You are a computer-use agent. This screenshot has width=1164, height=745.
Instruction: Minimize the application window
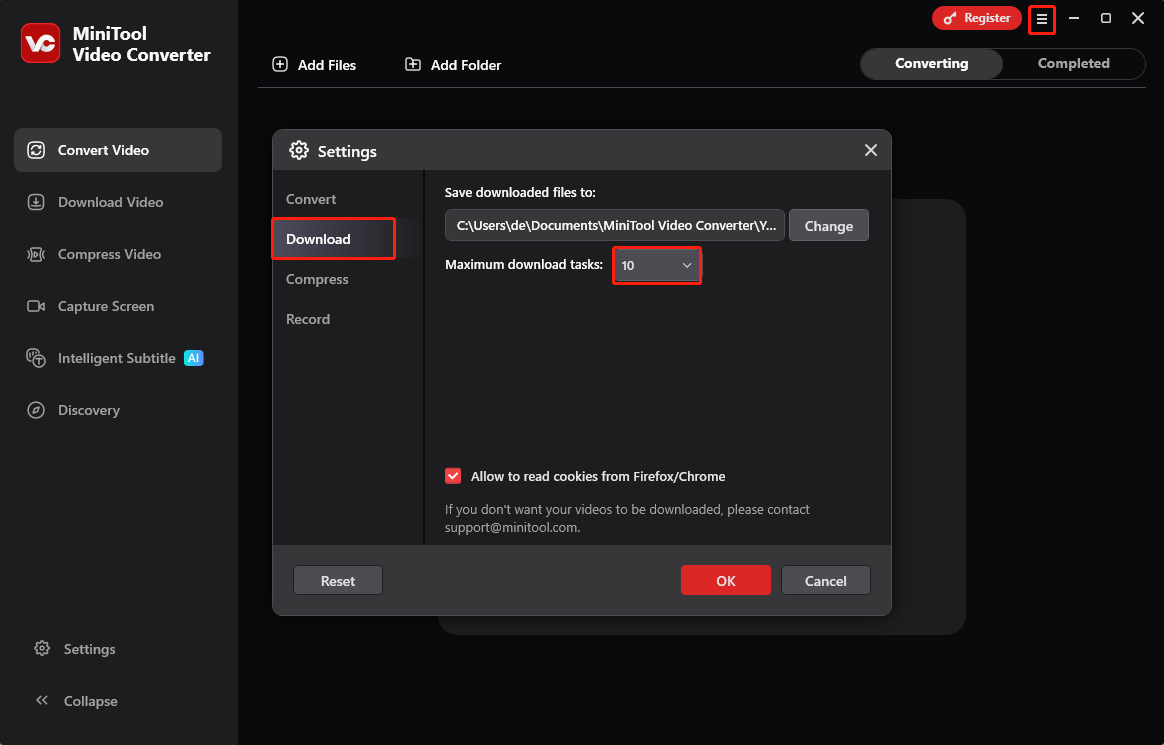tap(1073, 19)
